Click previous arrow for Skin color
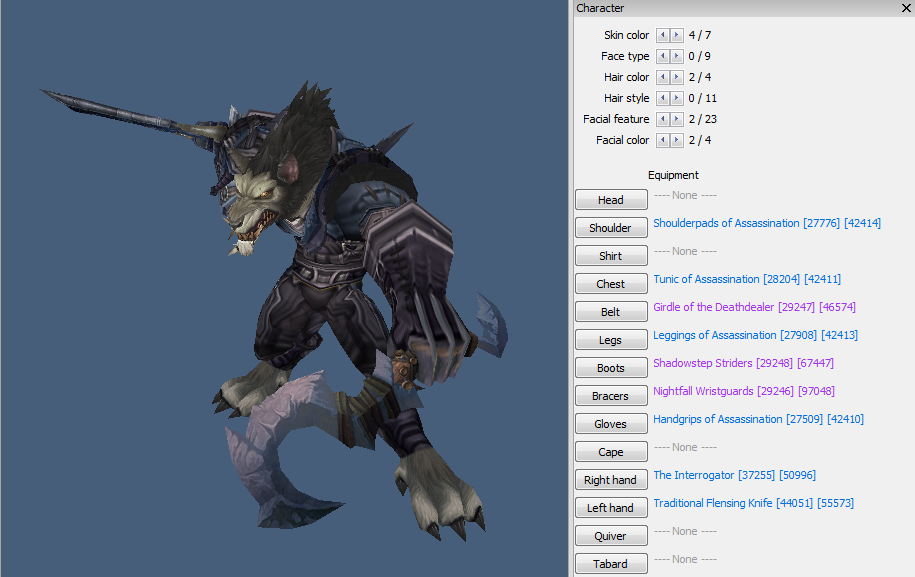915x577 pixels. [662, 35]
